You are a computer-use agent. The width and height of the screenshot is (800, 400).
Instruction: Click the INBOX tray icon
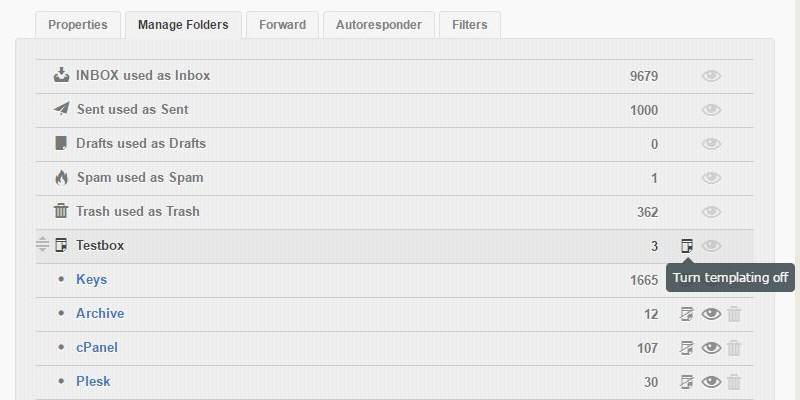point(61,75)
